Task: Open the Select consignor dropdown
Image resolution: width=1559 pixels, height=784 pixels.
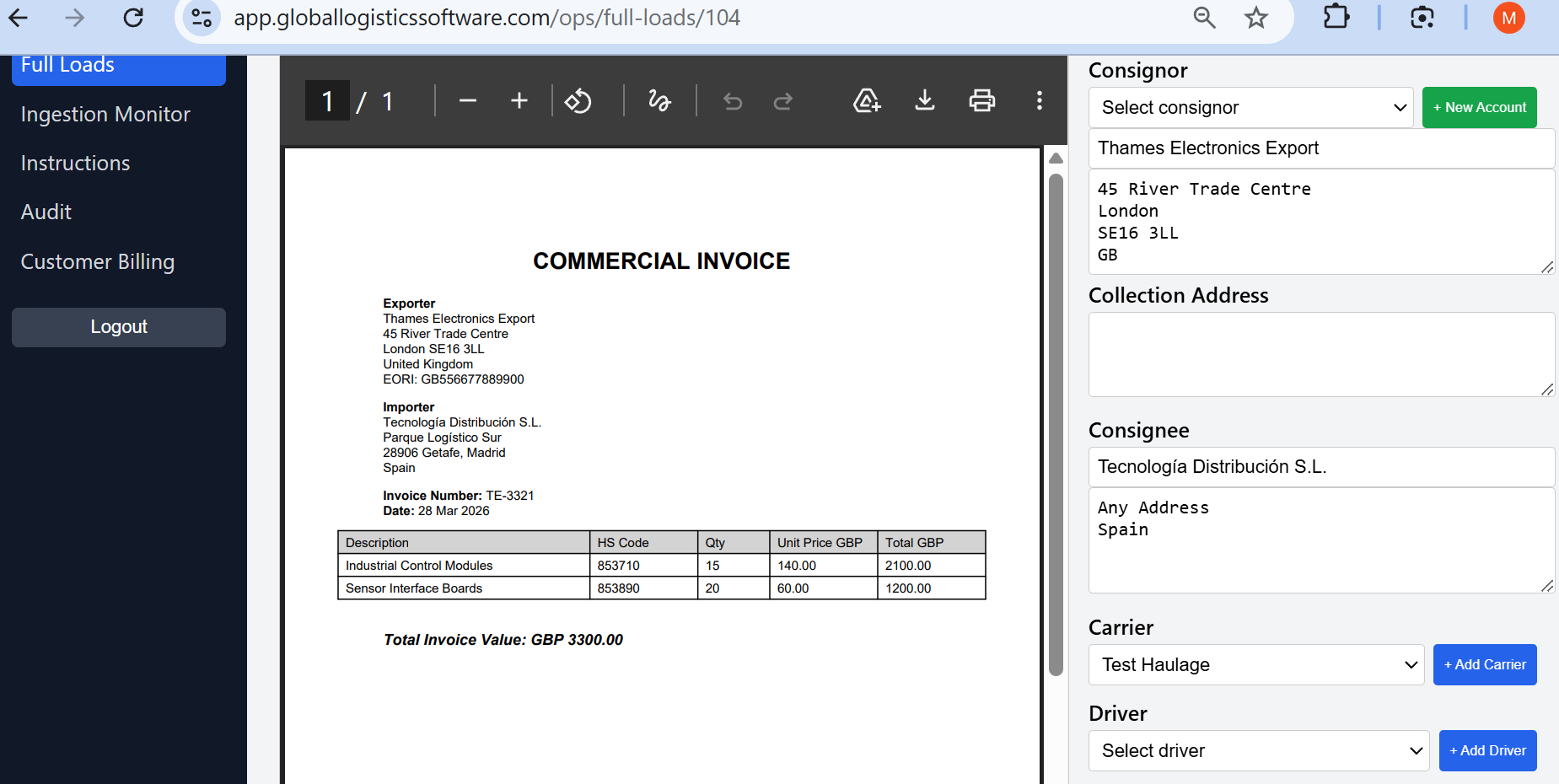Action: (x=1251, y=108)
